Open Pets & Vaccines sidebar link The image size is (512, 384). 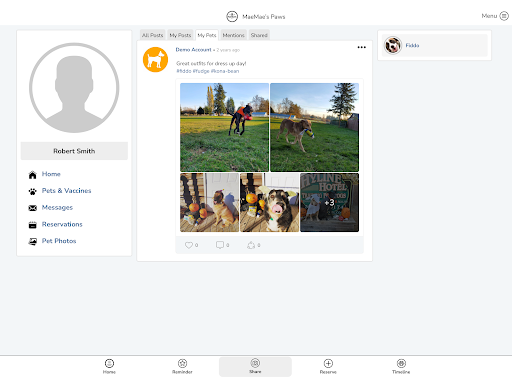66,191
